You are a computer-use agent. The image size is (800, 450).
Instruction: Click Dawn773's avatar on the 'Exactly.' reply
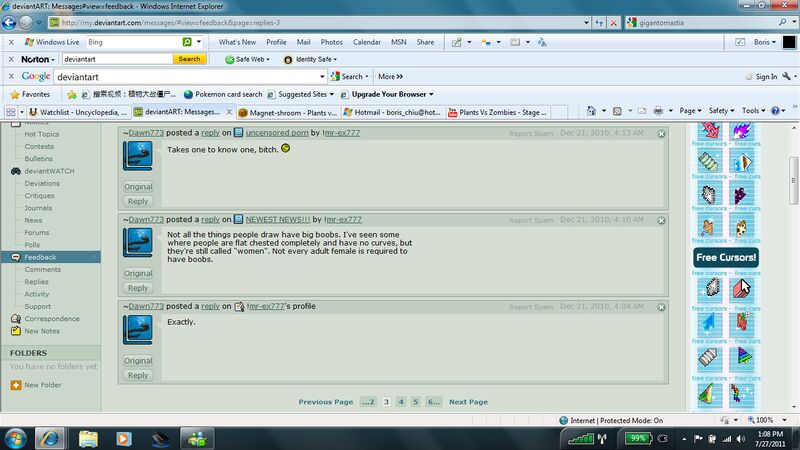[x=138, y=331]
